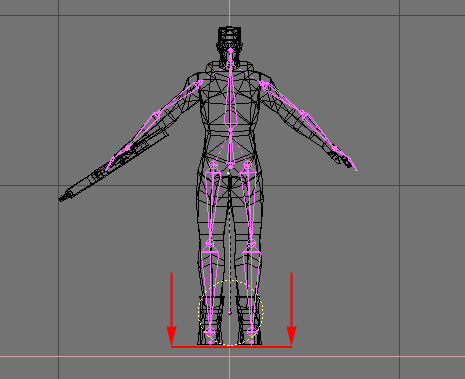Select the forearm bone on the right side
465x379 pixels.
[x=319, y=130]
